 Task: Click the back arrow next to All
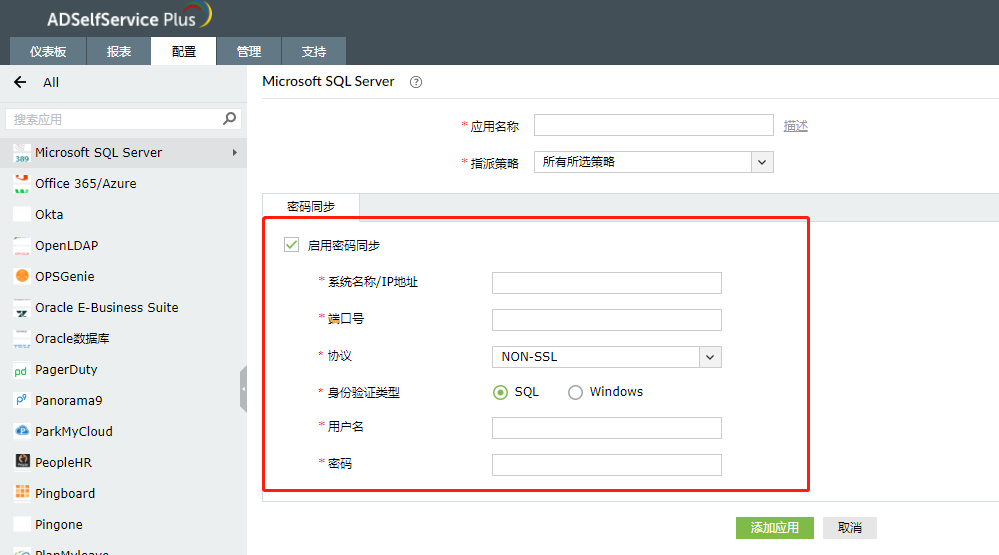(20, 82)
